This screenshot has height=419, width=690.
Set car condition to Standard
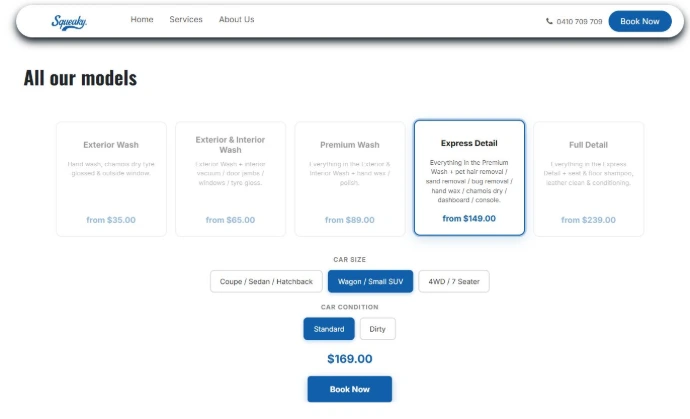pos(329,329)
